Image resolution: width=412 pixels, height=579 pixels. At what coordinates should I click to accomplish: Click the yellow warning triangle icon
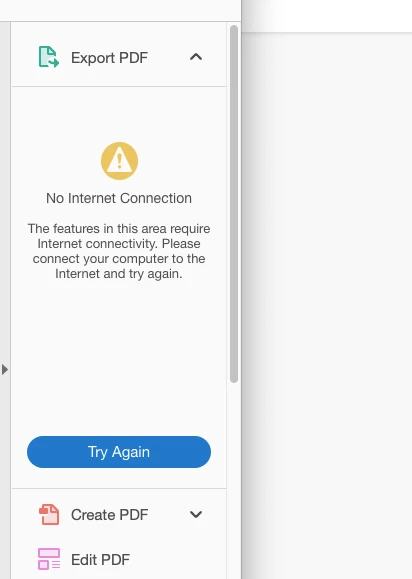click(x=119, y=161)
